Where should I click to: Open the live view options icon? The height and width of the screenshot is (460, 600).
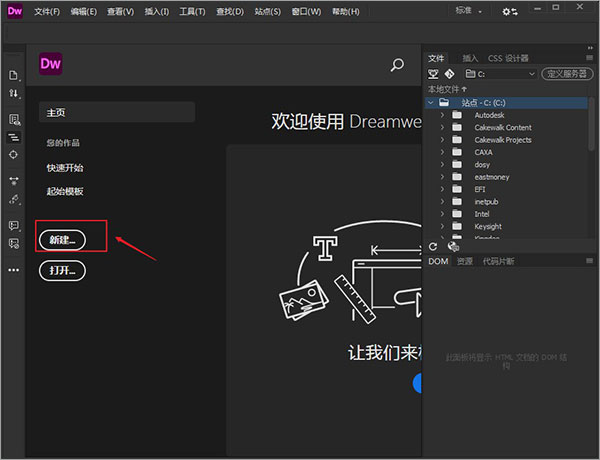(14, 119)
